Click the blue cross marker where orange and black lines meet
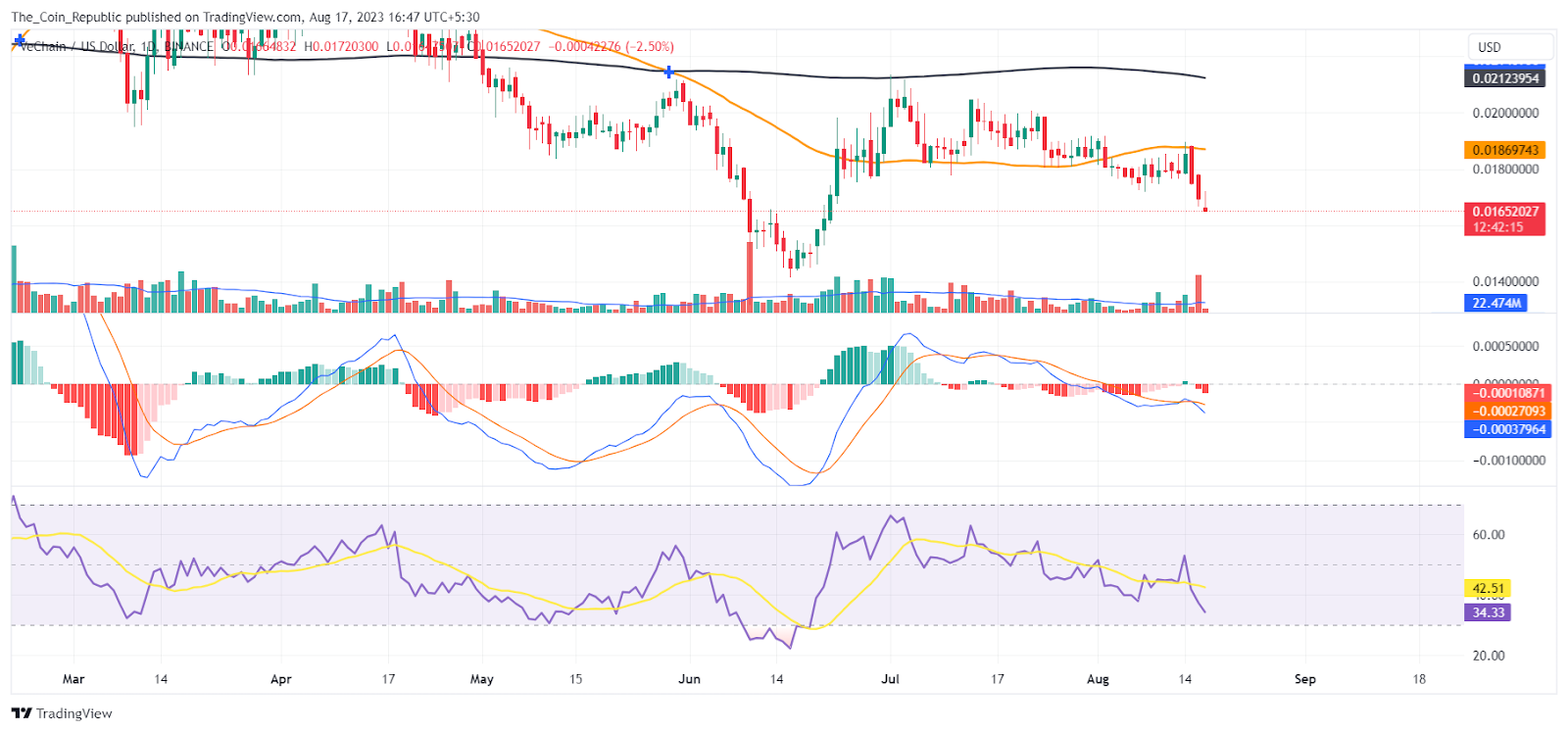 coord(668,73)
